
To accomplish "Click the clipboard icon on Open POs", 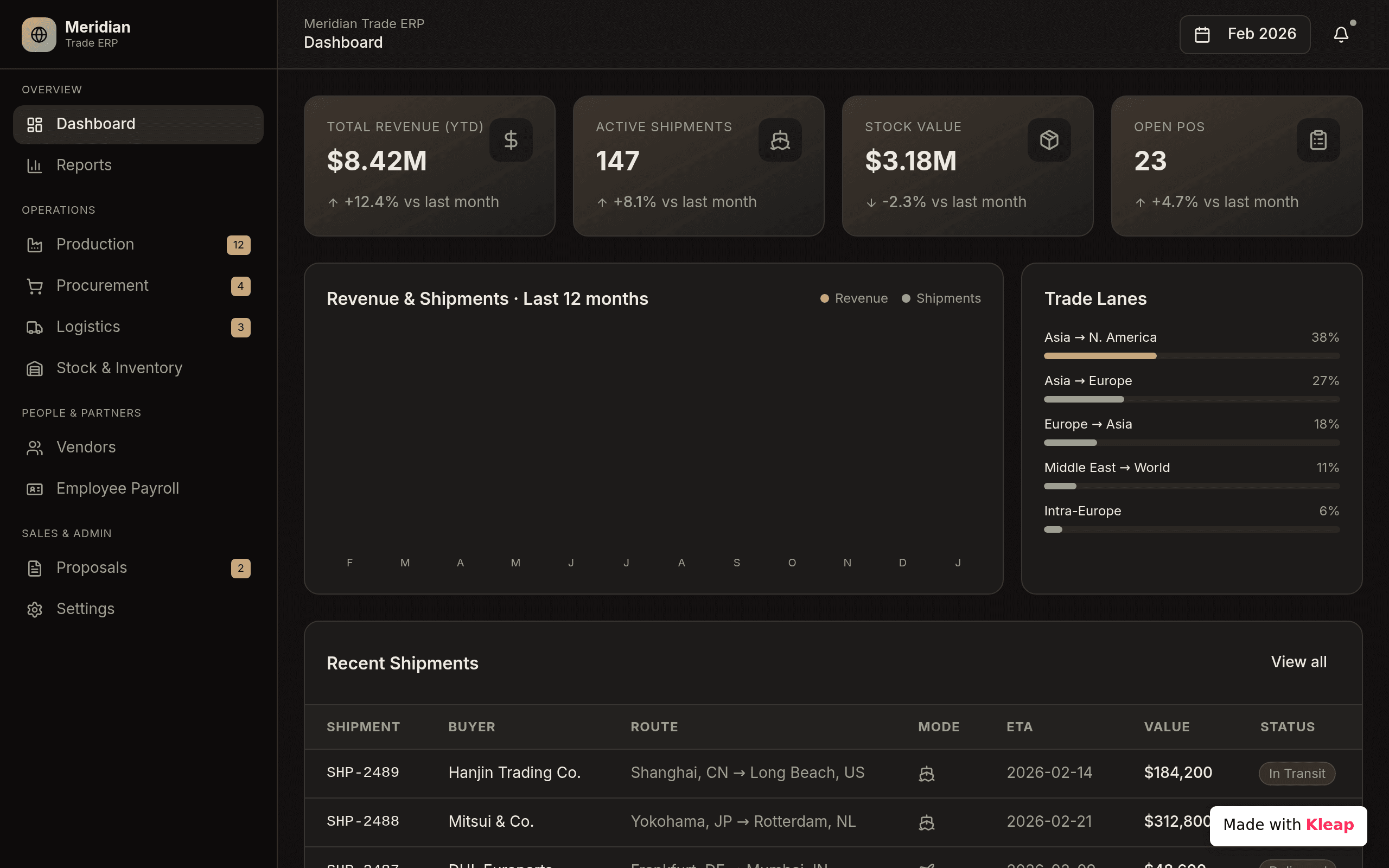I will click(x=1318, y=140).
